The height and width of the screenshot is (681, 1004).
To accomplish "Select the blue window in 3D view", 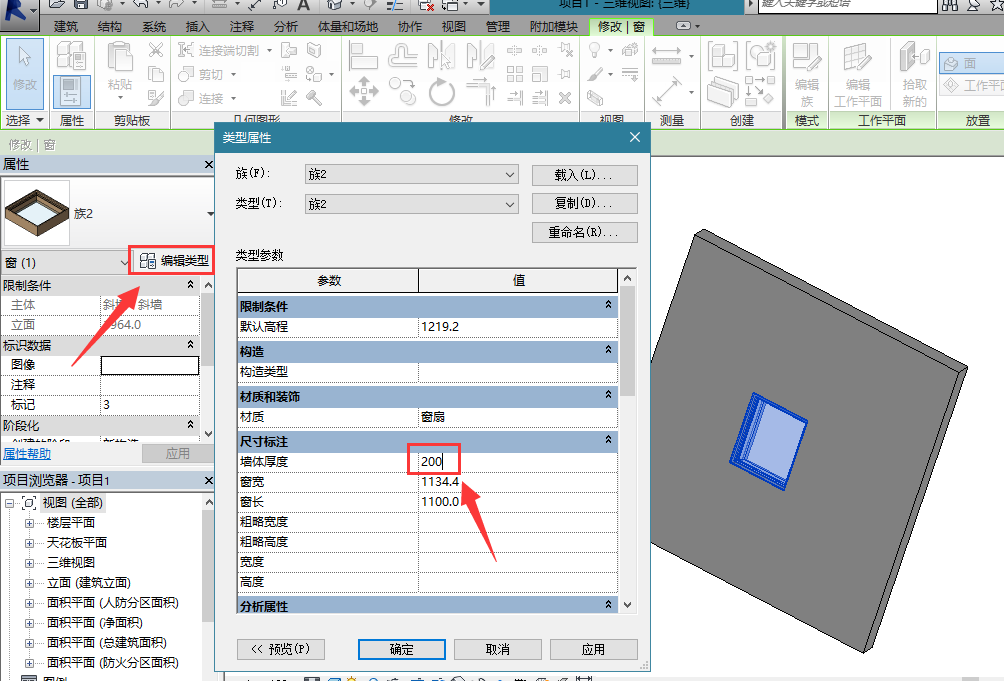I will pos(768,441).
